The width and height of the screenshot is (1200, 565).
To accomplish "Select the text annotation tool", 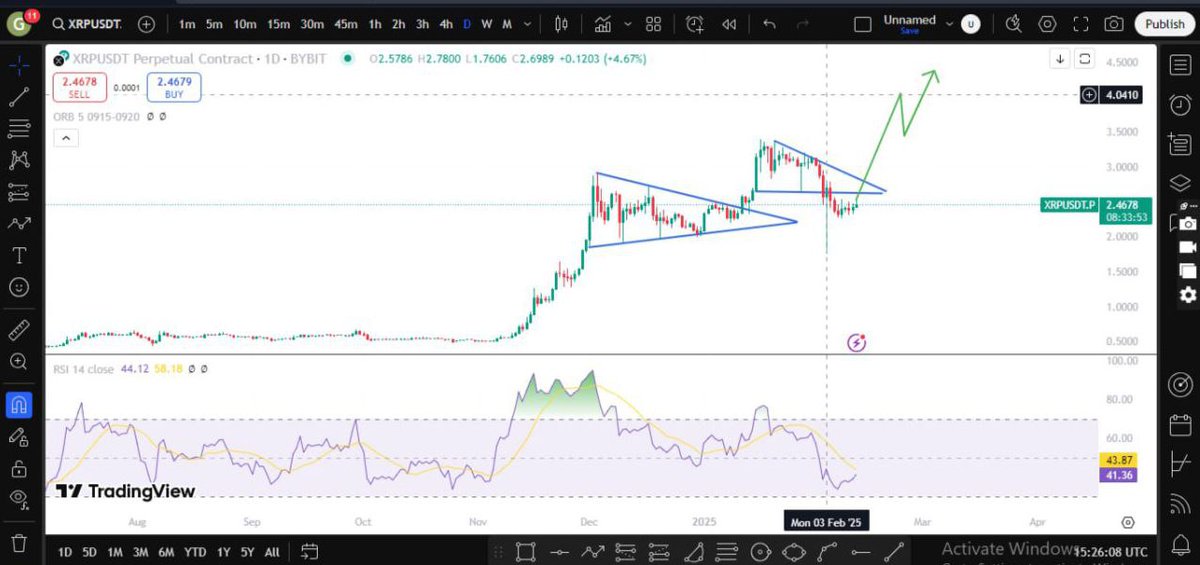I will point(18,256).
